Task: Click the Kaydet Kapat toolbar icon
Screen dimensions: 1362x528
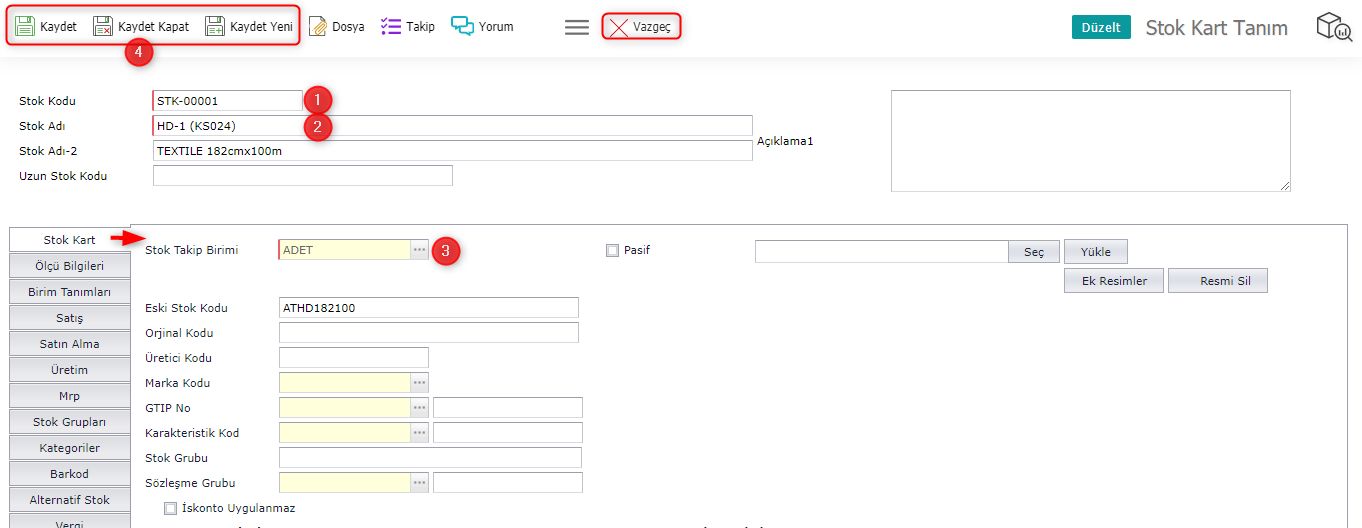Action: pos(103,27)
